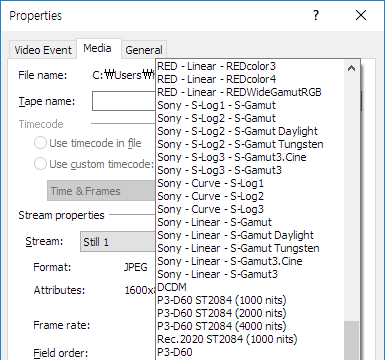The height and width of the screenshot is (360, 385).
Task: Choose Sony - S-Log2 - S-Gamut Tungsten
Action: [250, 144]
